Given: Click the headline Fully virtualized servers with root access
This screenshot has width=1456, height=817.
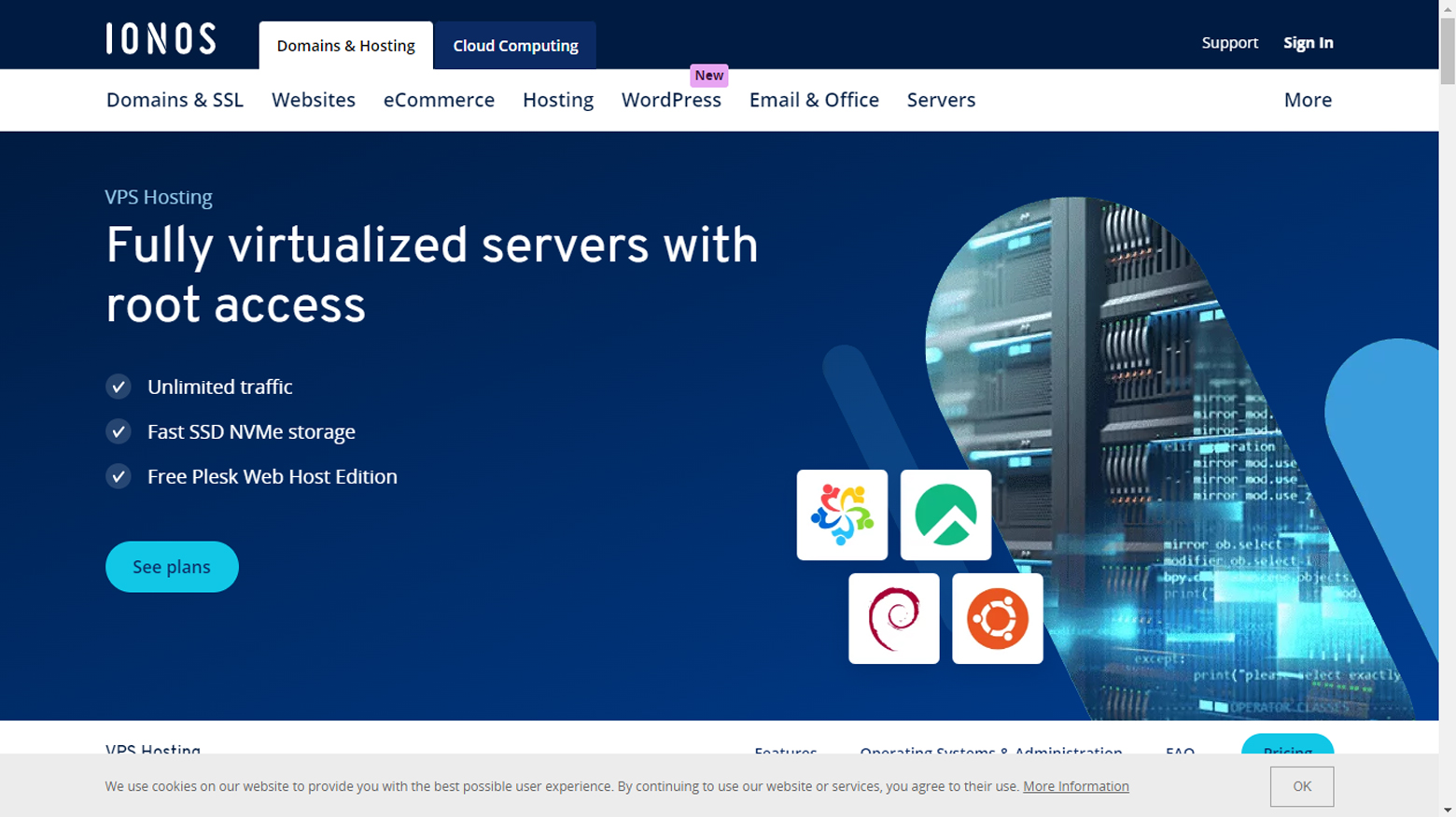Looking at the screenshot, I should (x=432, y=275).
